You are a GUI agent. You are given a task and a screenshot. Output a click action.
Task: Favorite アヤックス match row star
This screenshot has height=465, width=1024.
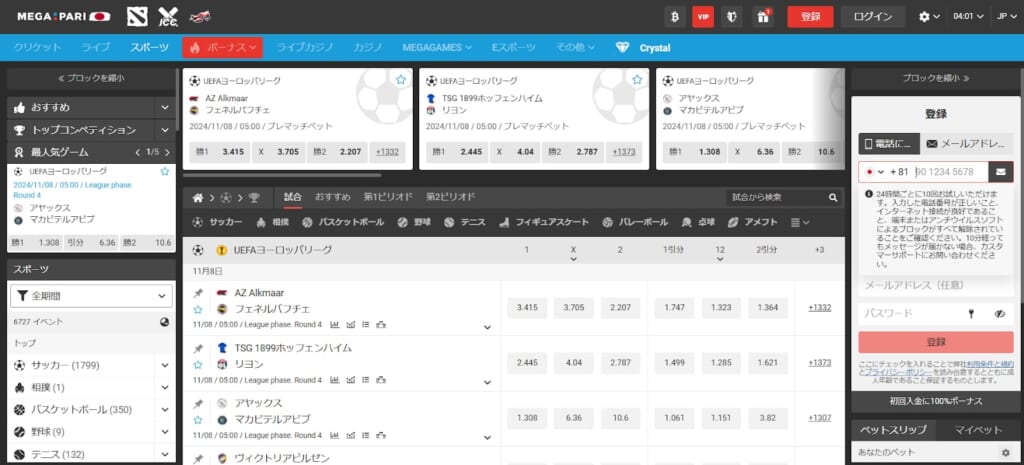[x=198, y=420]
